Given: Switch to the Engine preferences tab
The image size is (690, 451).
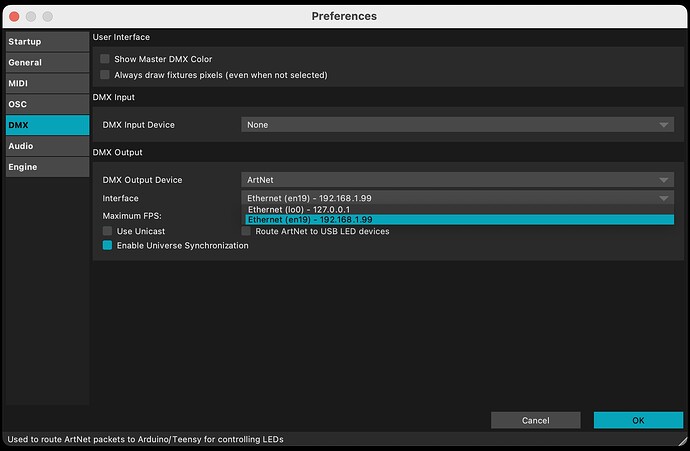Looking at the screenshot, I should tap(46, 167).
